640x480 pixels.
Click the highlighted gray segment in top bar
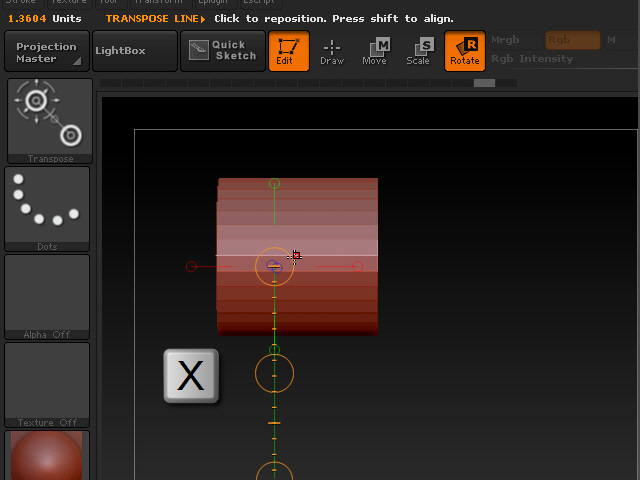(484, 83)
